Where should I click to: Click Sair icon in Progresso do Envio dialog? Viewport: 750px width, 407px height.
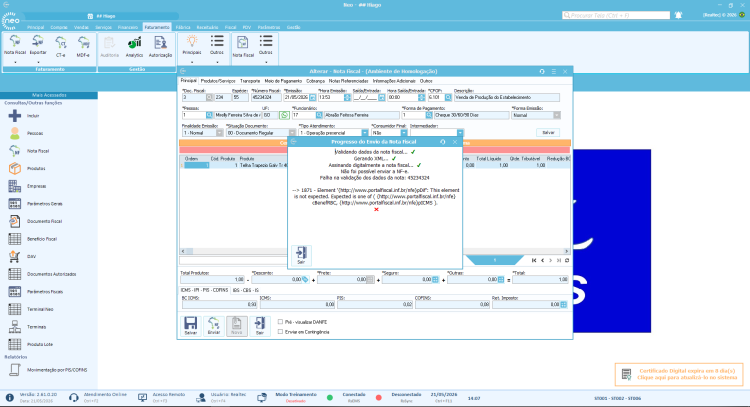pyautogui.click(x=301, y=255)
